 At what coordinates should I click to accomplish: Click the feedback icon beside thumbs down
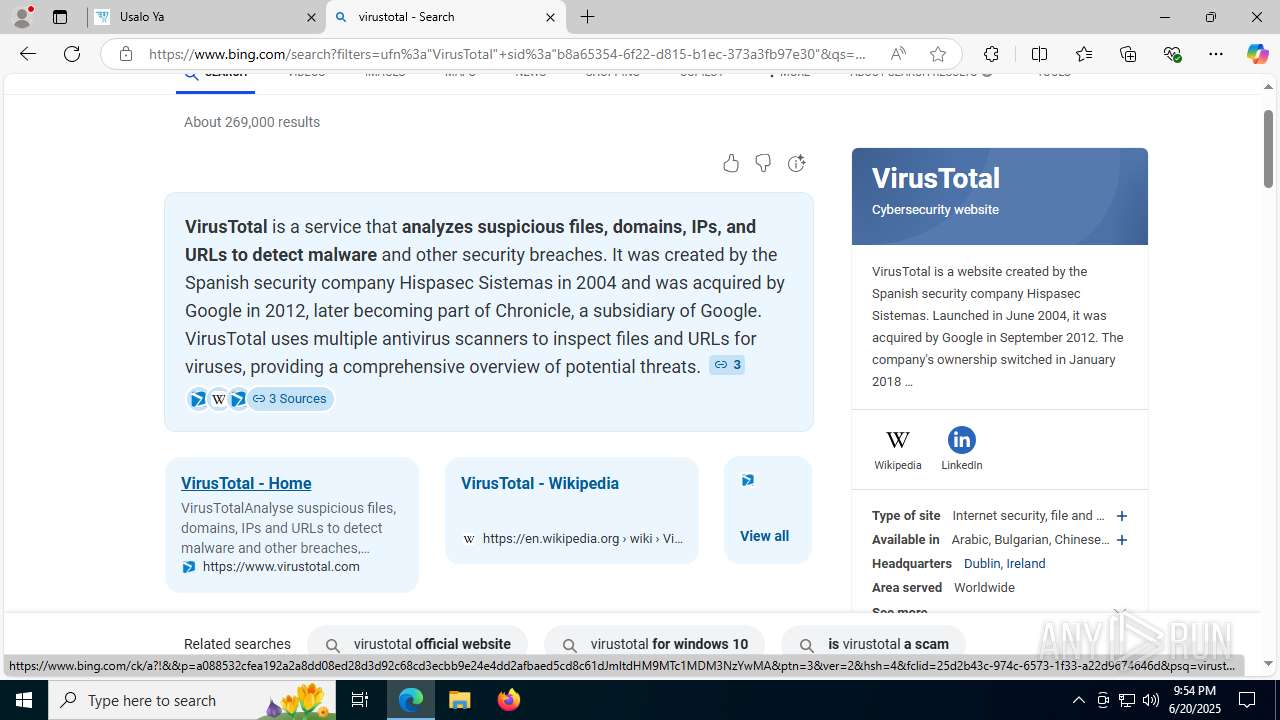point(796,163)
